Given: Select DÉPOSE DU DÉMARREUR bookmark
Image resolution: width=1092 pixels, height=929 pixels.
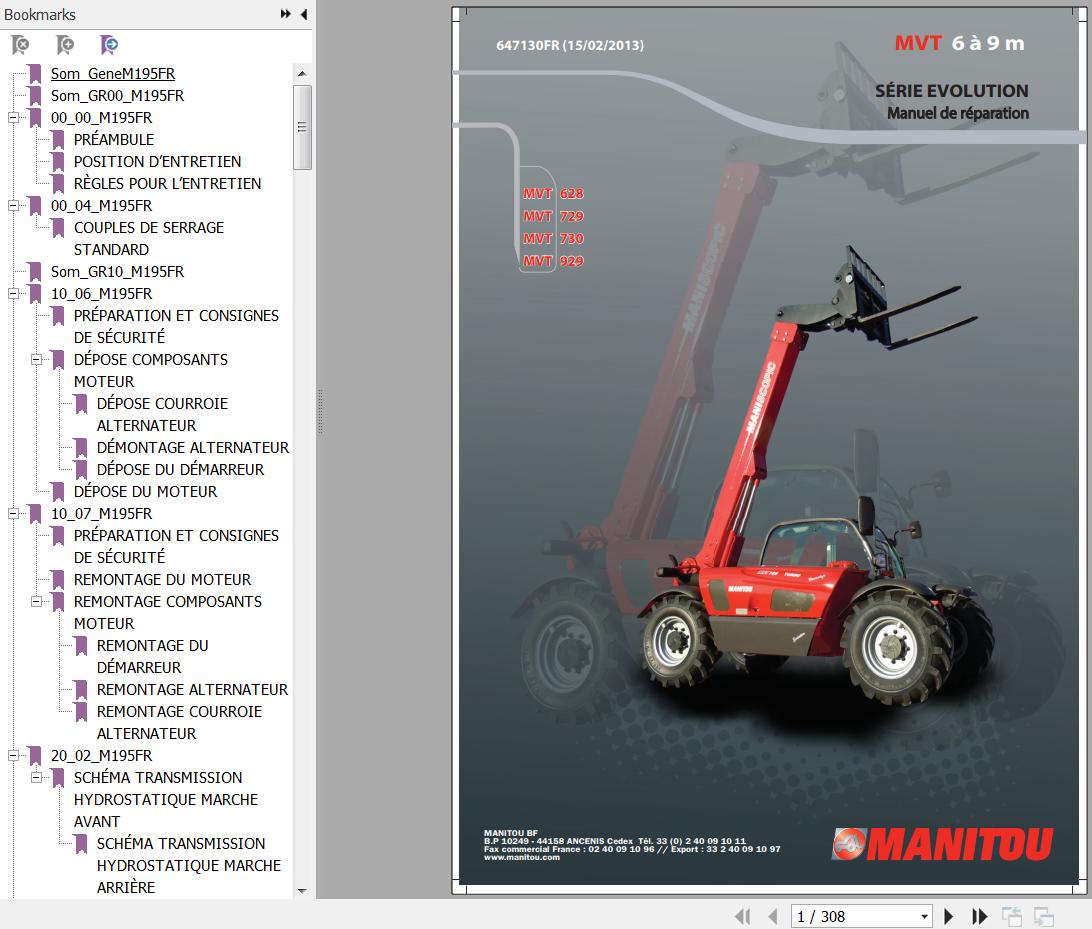Looking at the screenshot, I should tap(180, 469).
